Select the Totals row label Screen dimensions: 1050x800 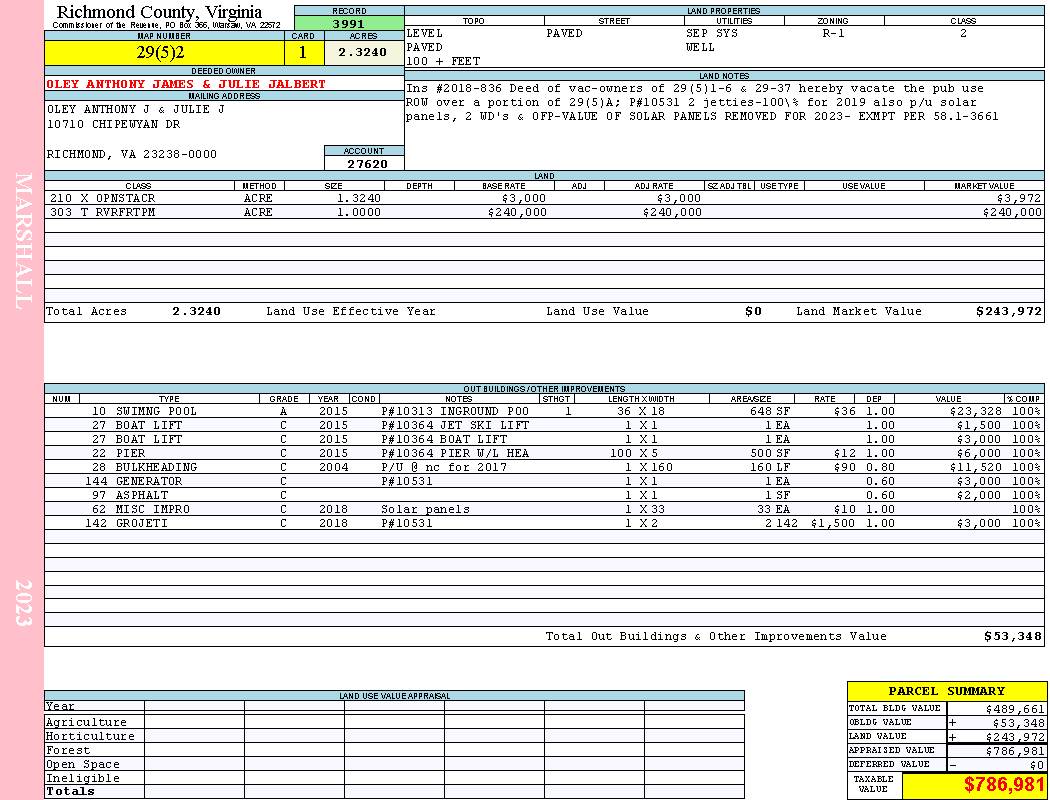point(70,791)
